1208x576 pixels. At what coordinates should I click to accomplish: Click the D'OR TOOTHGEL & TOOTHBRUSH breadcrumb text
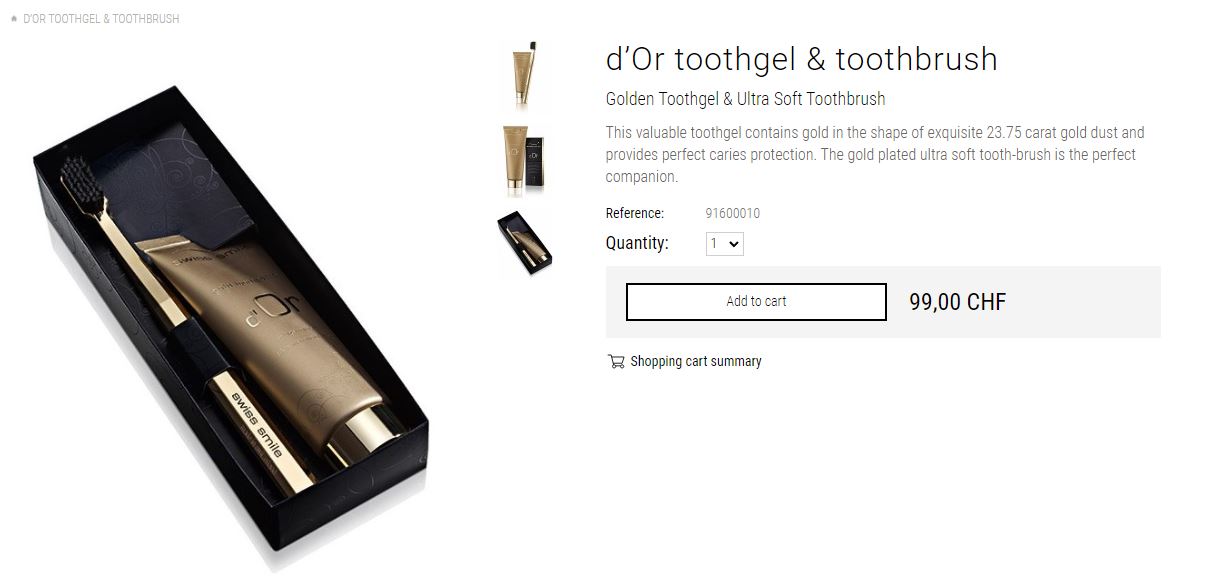tap(101, 19)
